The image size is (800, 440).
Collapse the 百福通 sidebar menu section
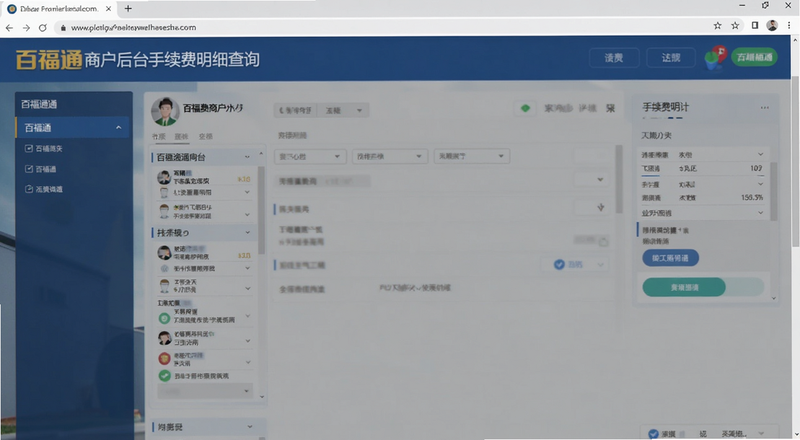pyautogui.click(x=118, y=128)
